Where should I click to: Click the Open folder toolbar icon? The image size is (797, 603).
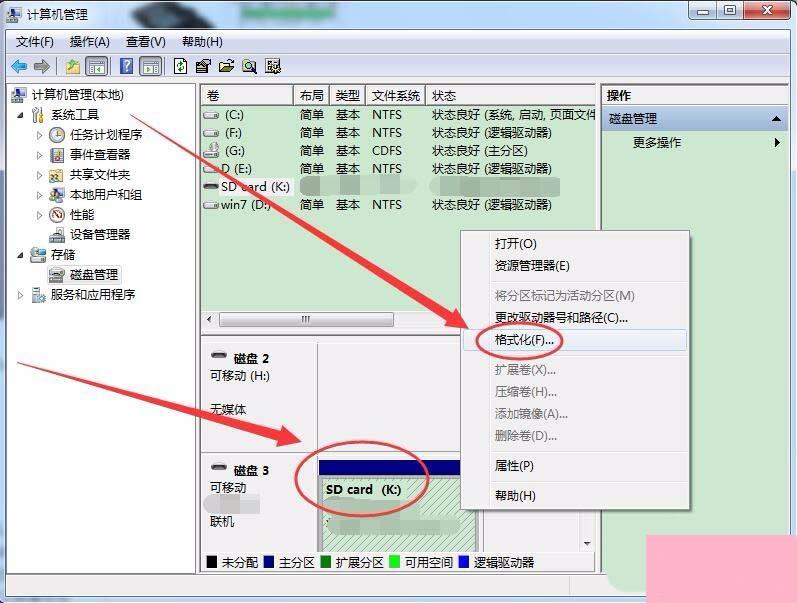[x=226, y=66]
